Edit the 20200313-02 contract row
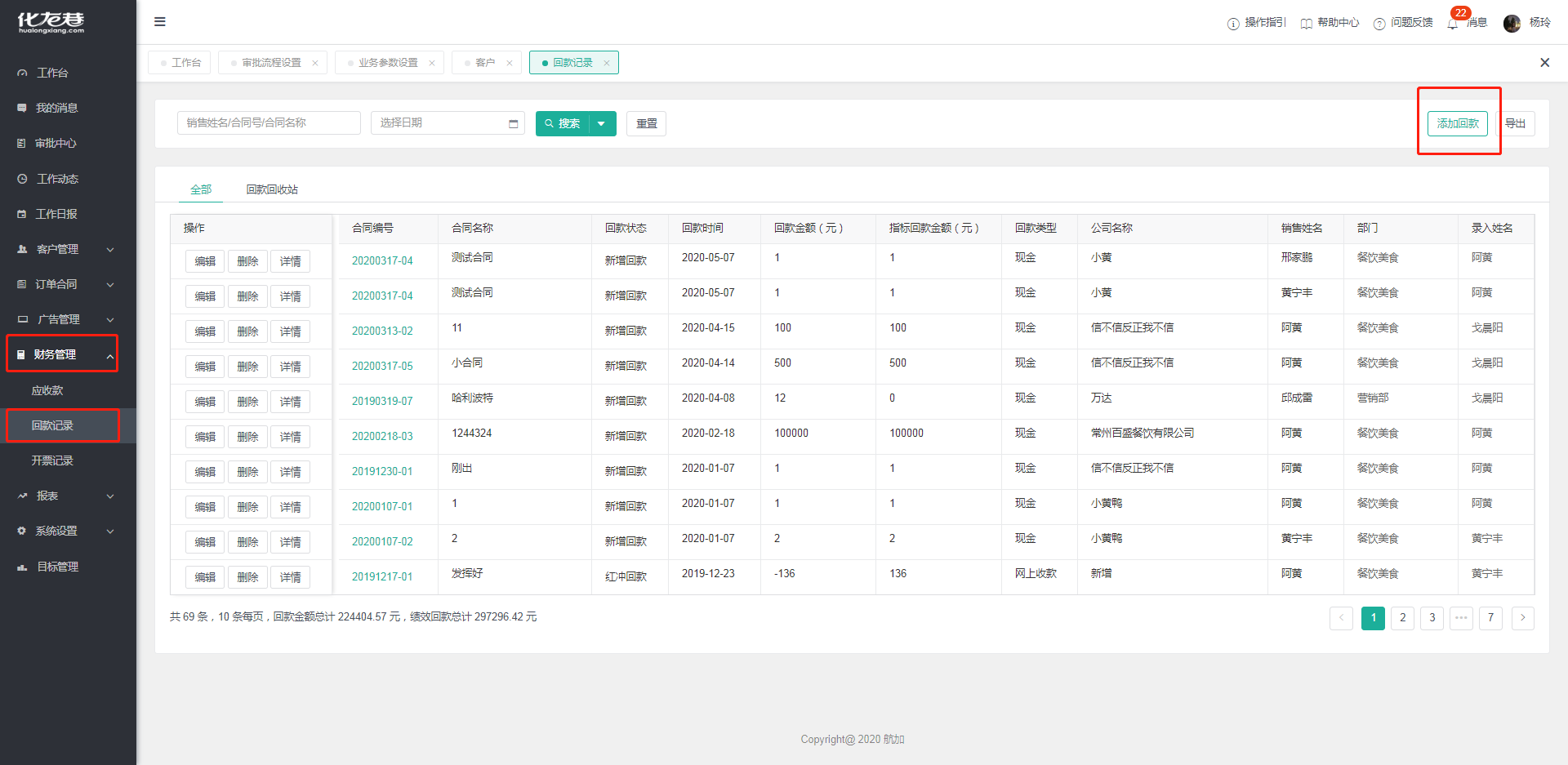The width and height of the screenshot is (1568, 765). [x=205, y=331]
